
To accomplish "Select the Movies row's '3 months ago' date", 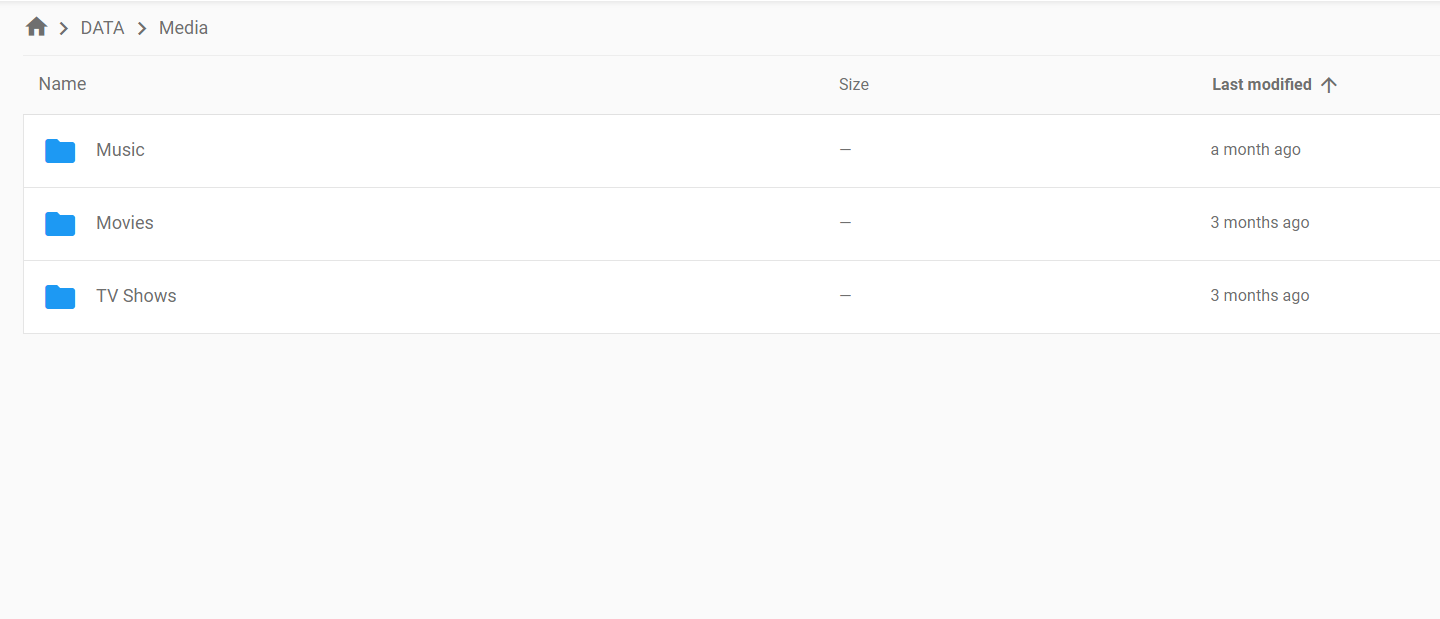I will click(1260, 223).
